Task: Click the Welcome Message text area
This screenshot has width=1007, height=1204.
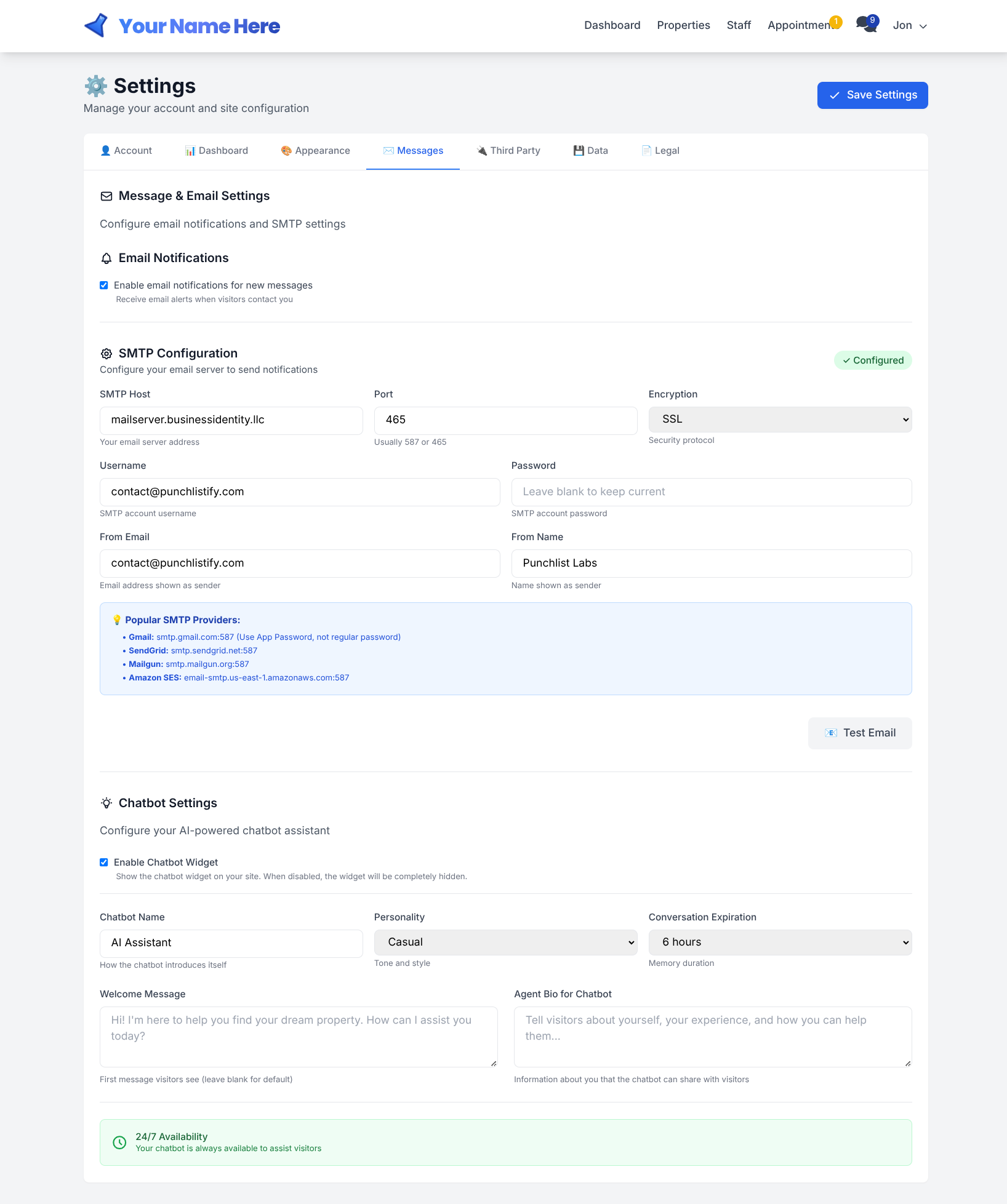Action: click(x=298, y=1037)
